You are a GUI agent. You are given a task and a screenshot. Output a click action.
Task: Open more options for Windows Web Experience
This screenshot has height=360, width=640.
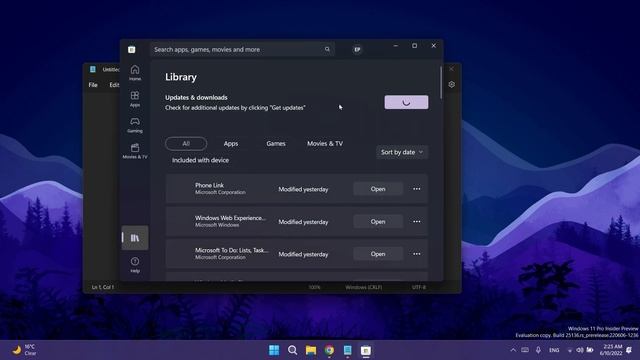[x=416, y=222]
